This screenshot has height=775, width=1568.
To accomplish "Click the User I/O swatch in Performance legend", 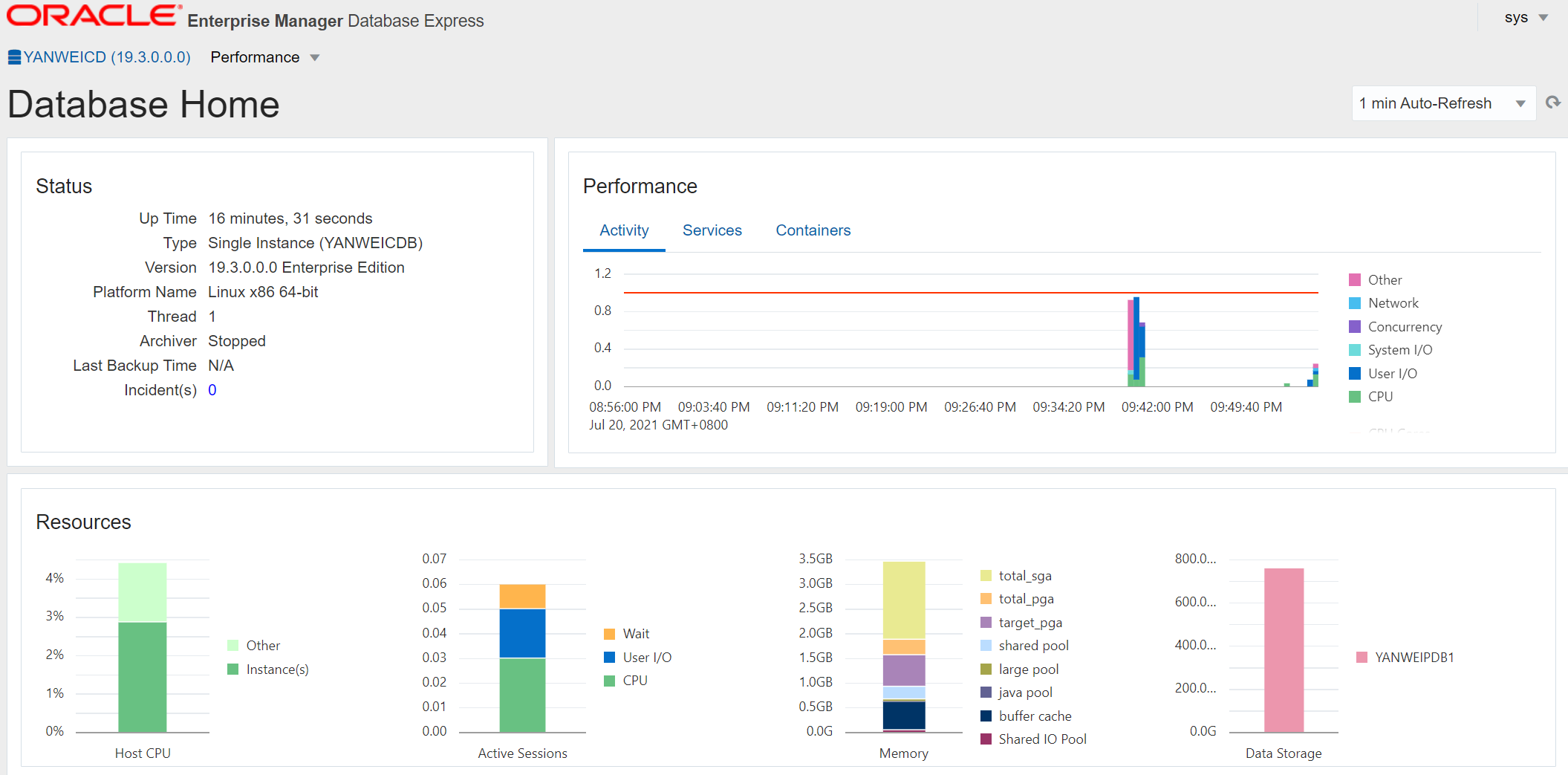I will coord(1355,374).
